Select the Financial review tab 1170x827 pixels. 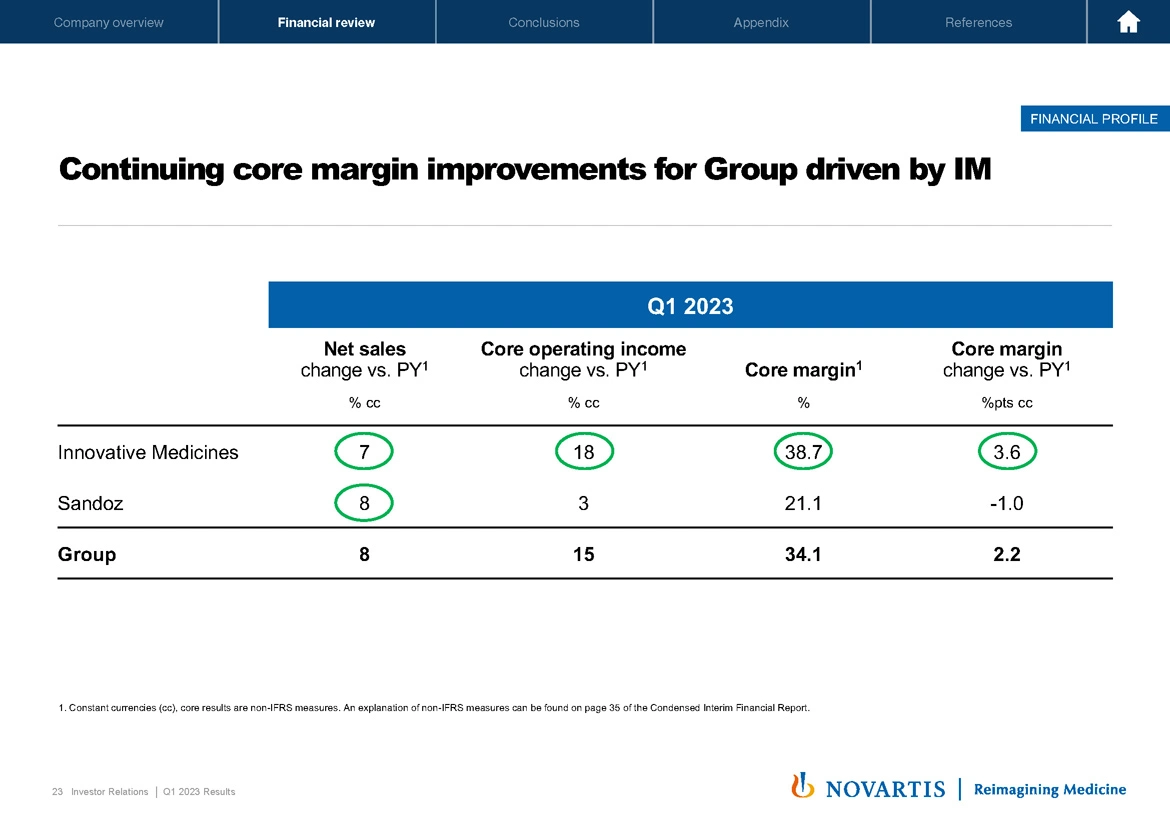326,22
